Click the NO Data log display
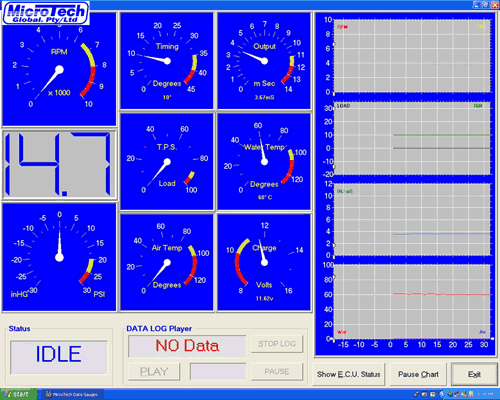This screenshot has height=400, width=500. 187,346
